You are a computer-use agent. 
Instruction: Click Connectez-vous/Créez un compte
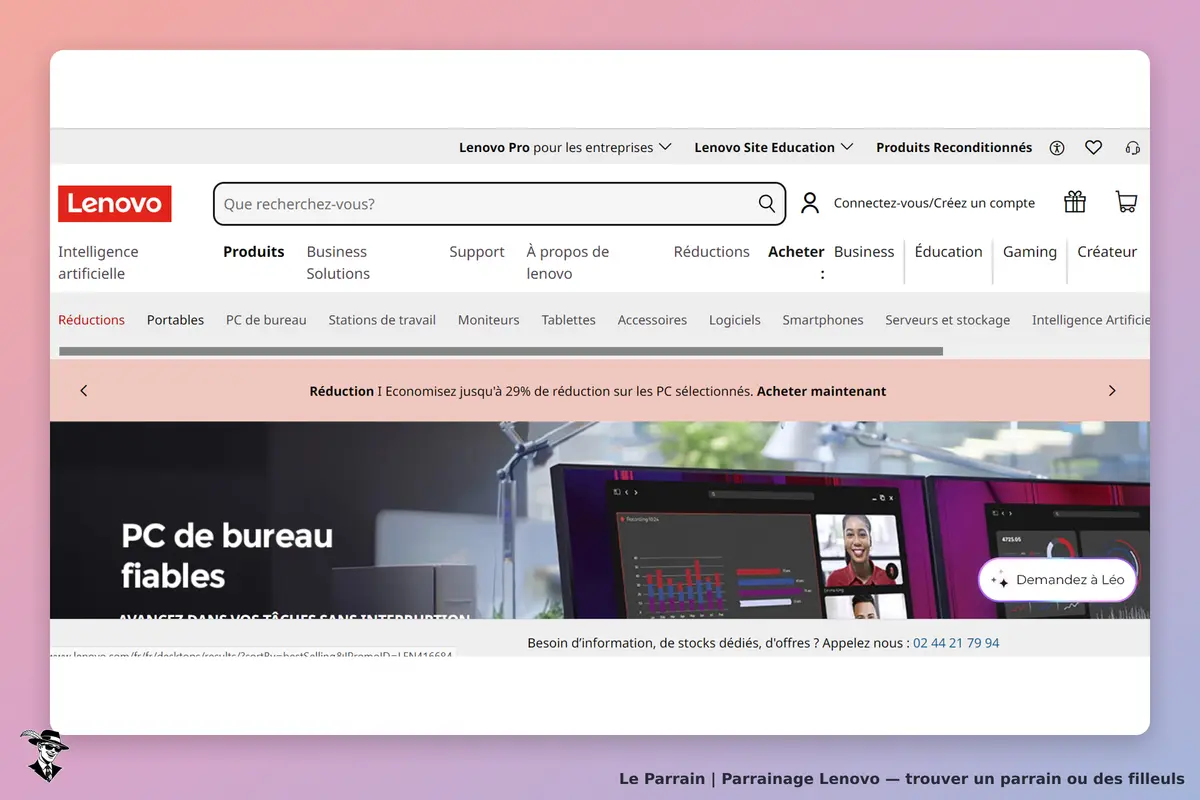[934, 203]
